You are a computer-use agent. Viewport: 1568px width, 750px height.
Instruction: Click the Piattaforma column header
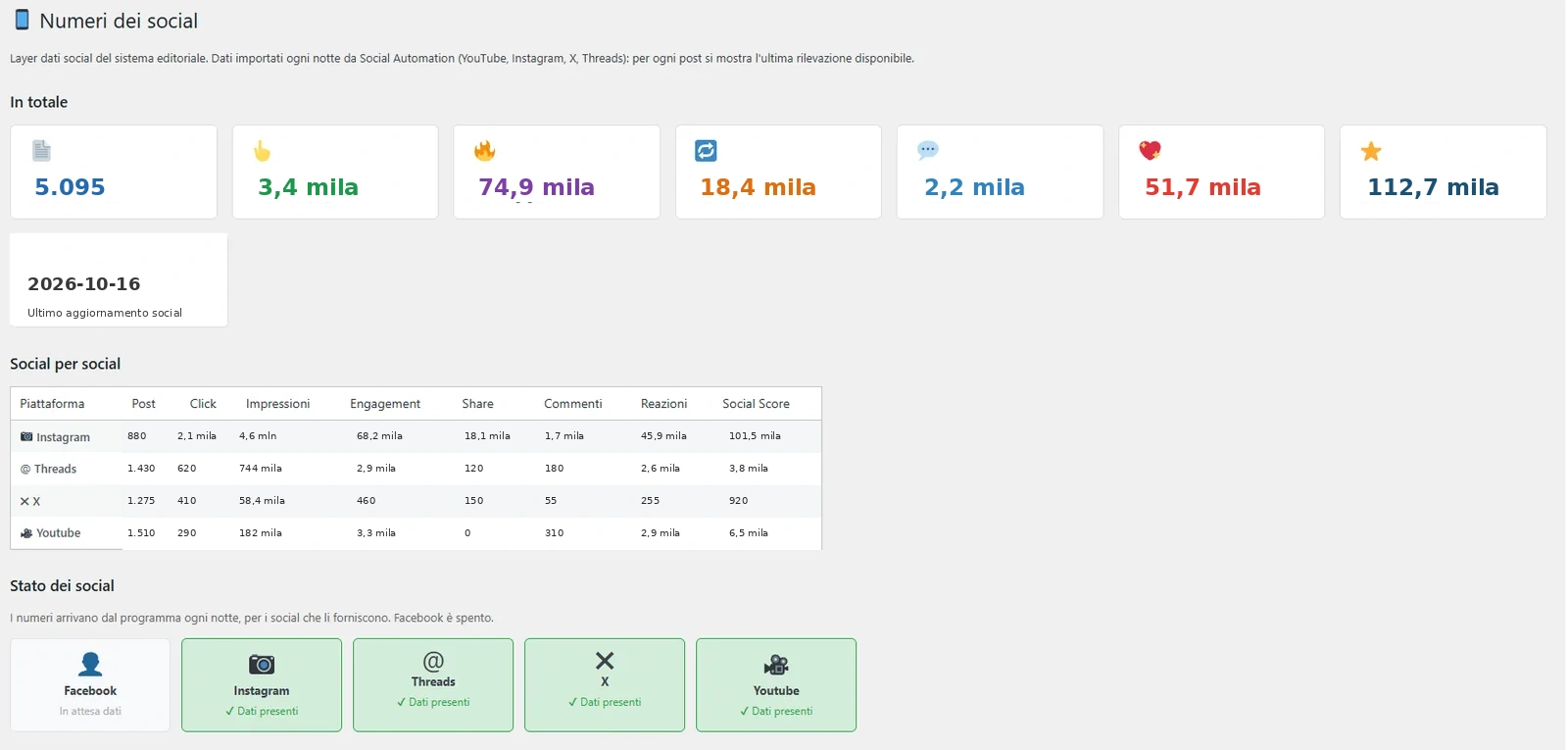52,404
